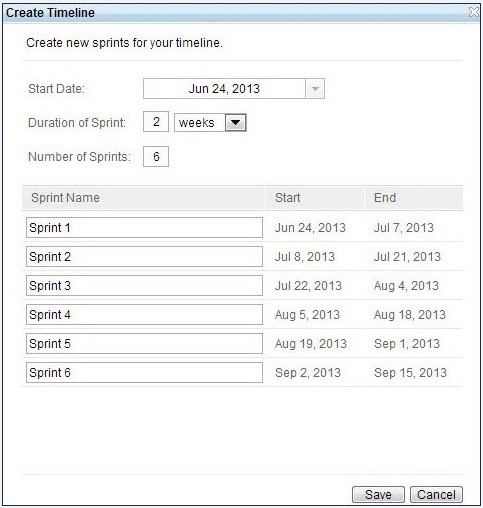Close the Create Timeline dialog
The image size is (483, 508).
tap(474, 12)
